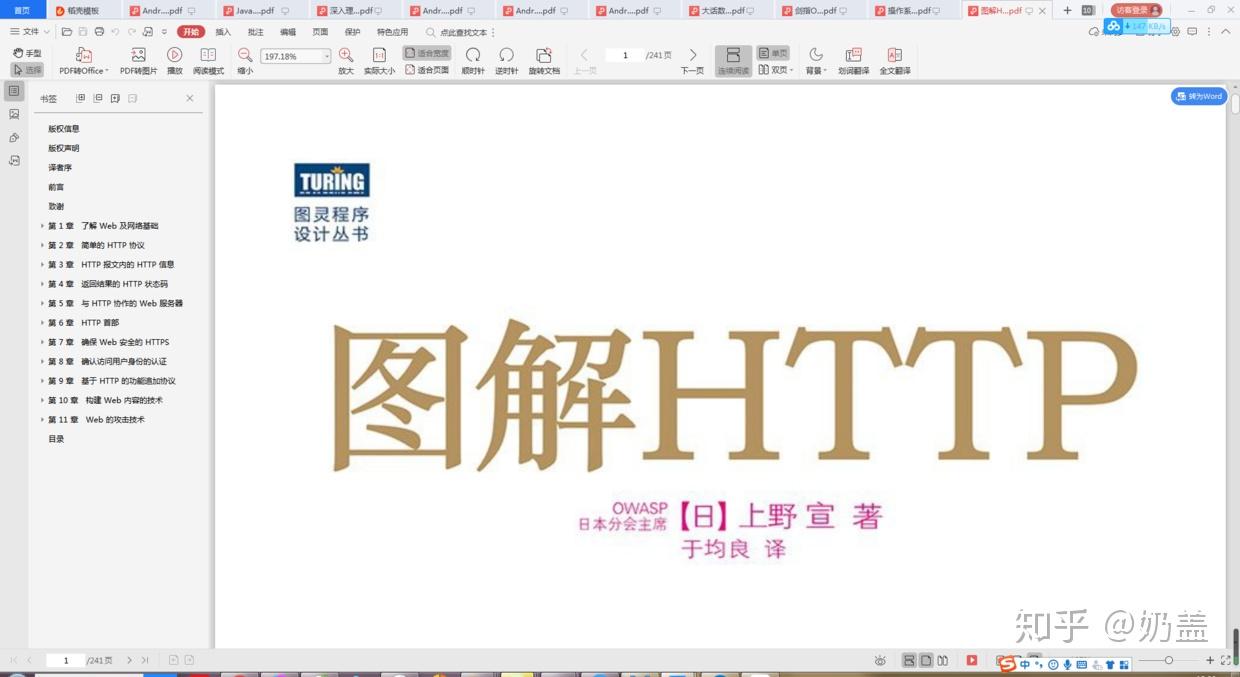Zoom out with 缩小 button
Screen dimensions: 1240x677
pos(245,61)
